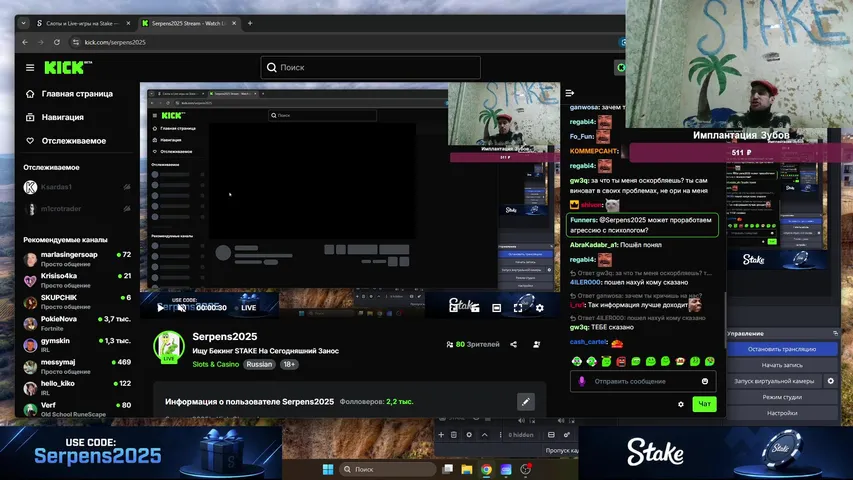Open the Kick hamburger menu
853x480 pixels.
tap(30, 67)
